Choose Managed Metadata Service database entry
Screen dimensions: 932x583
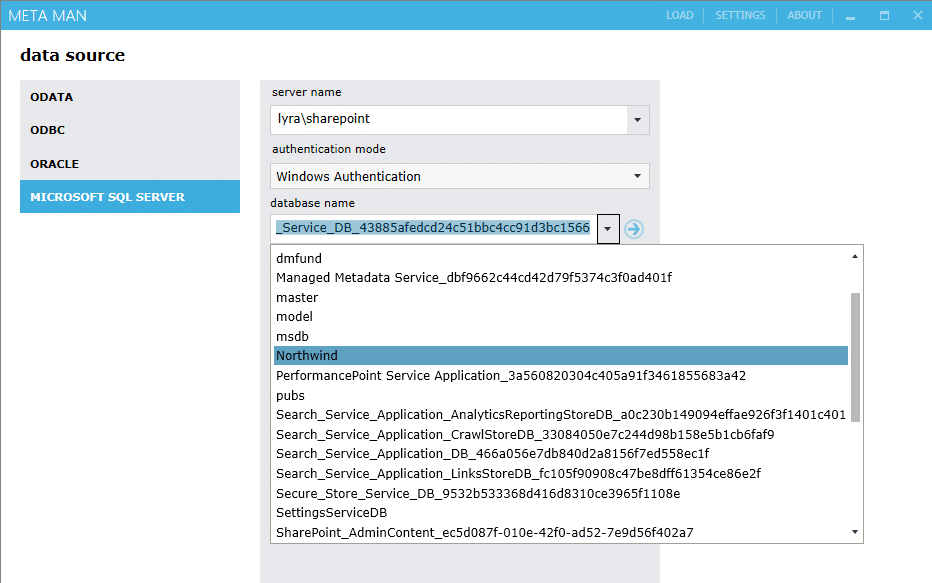point(561,278)
